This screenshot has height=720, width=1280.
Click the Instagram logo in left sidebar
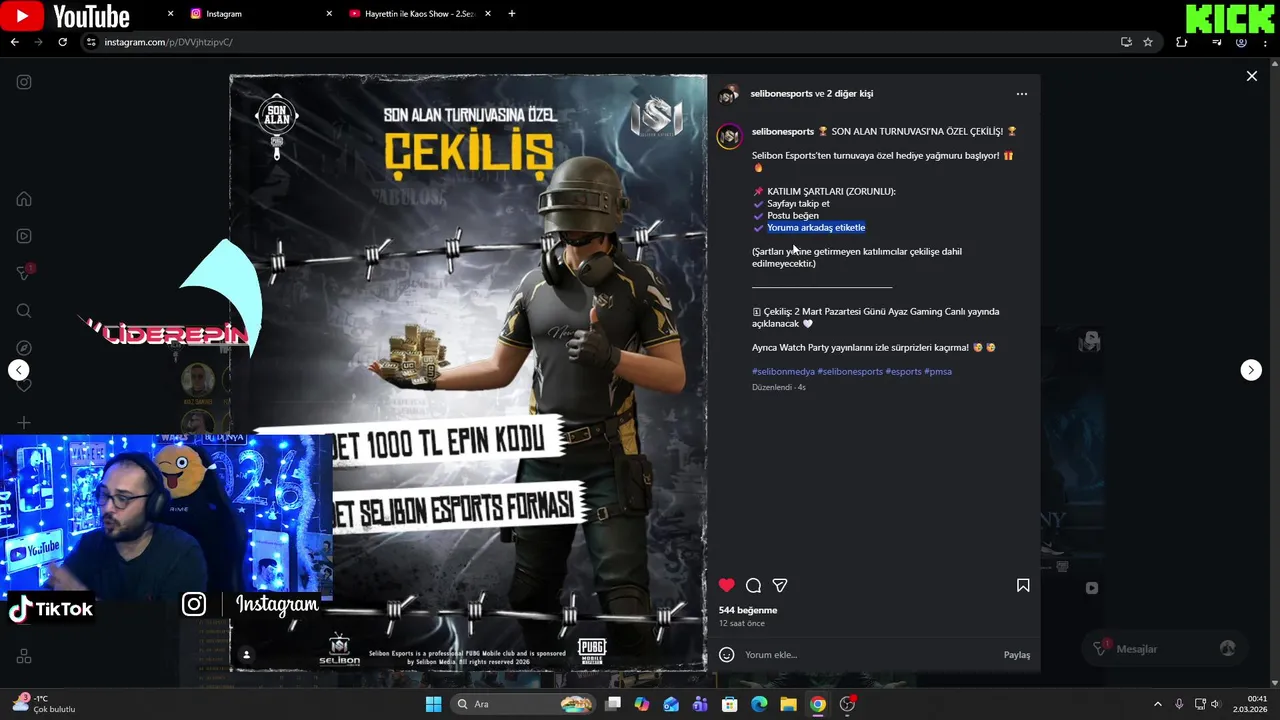point(24,82)
